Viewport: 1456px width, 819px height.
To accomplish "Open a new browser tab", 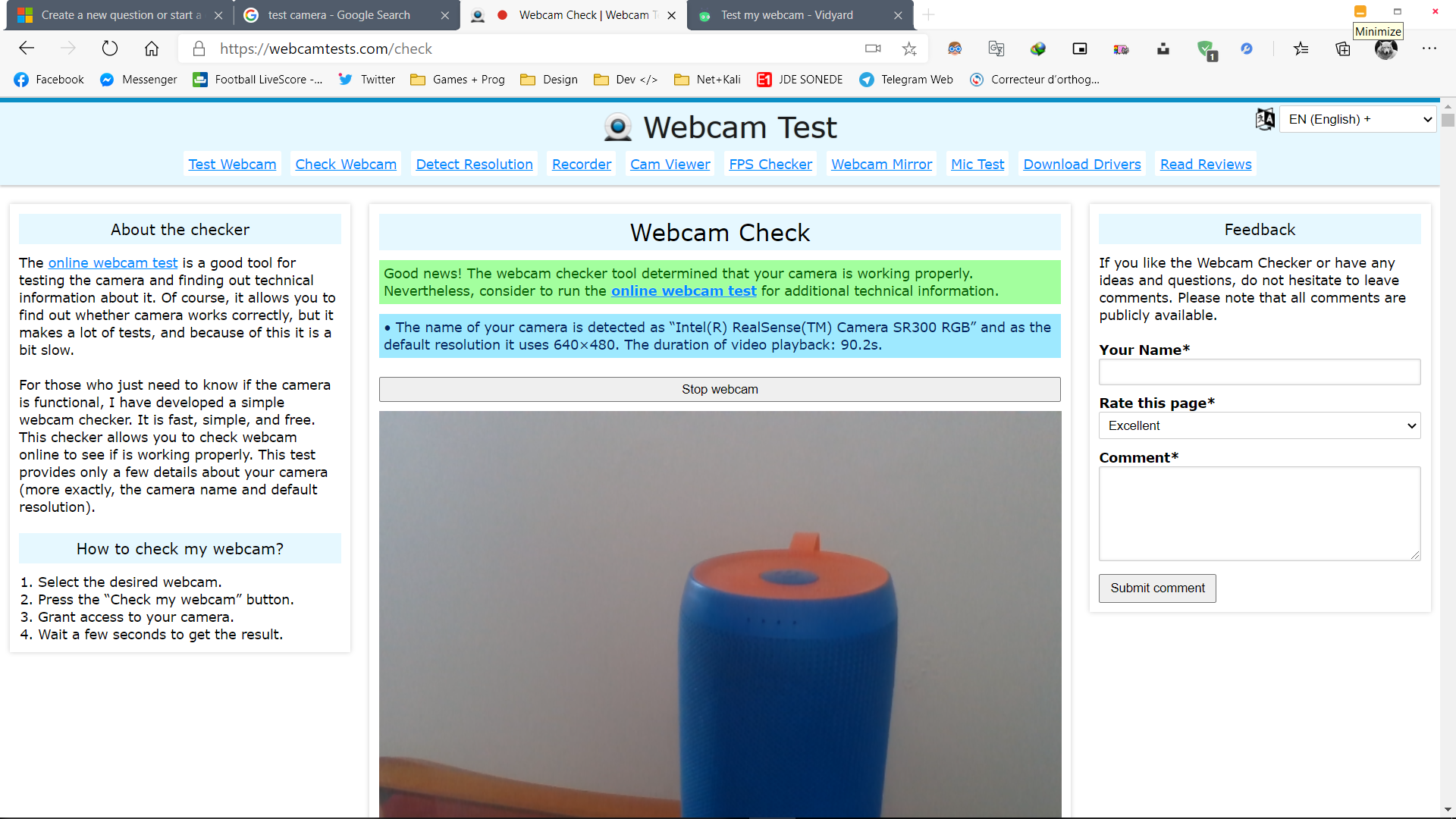I will pyautogui.click(x=928, y=15).
